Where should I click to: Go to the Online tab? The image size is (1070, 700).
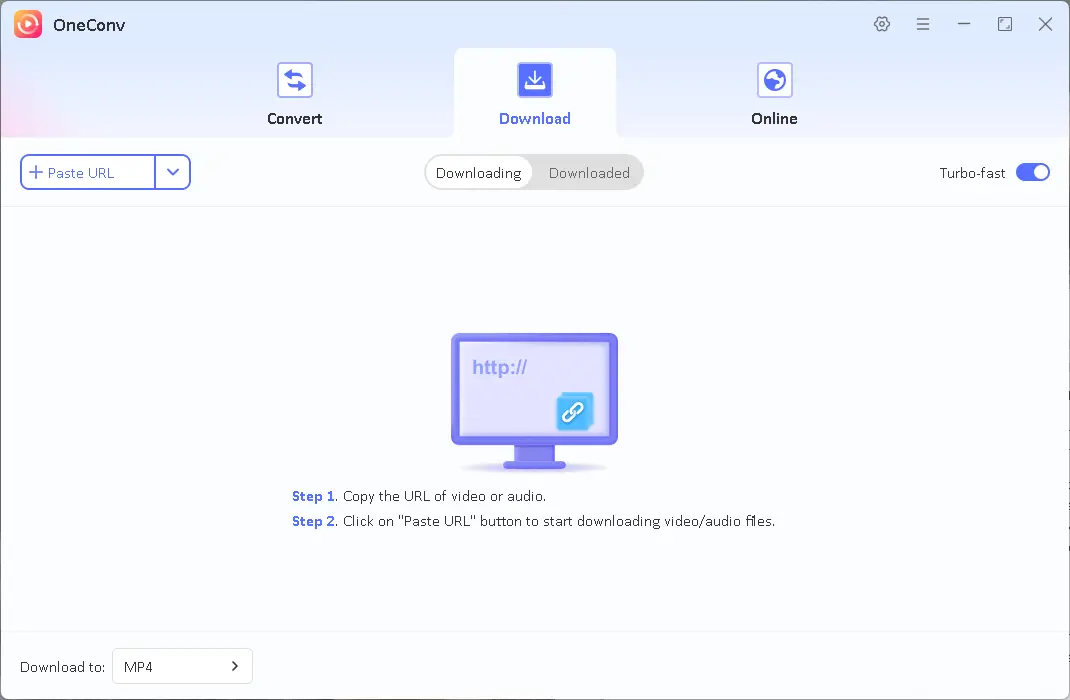click(x=775, y=118)
